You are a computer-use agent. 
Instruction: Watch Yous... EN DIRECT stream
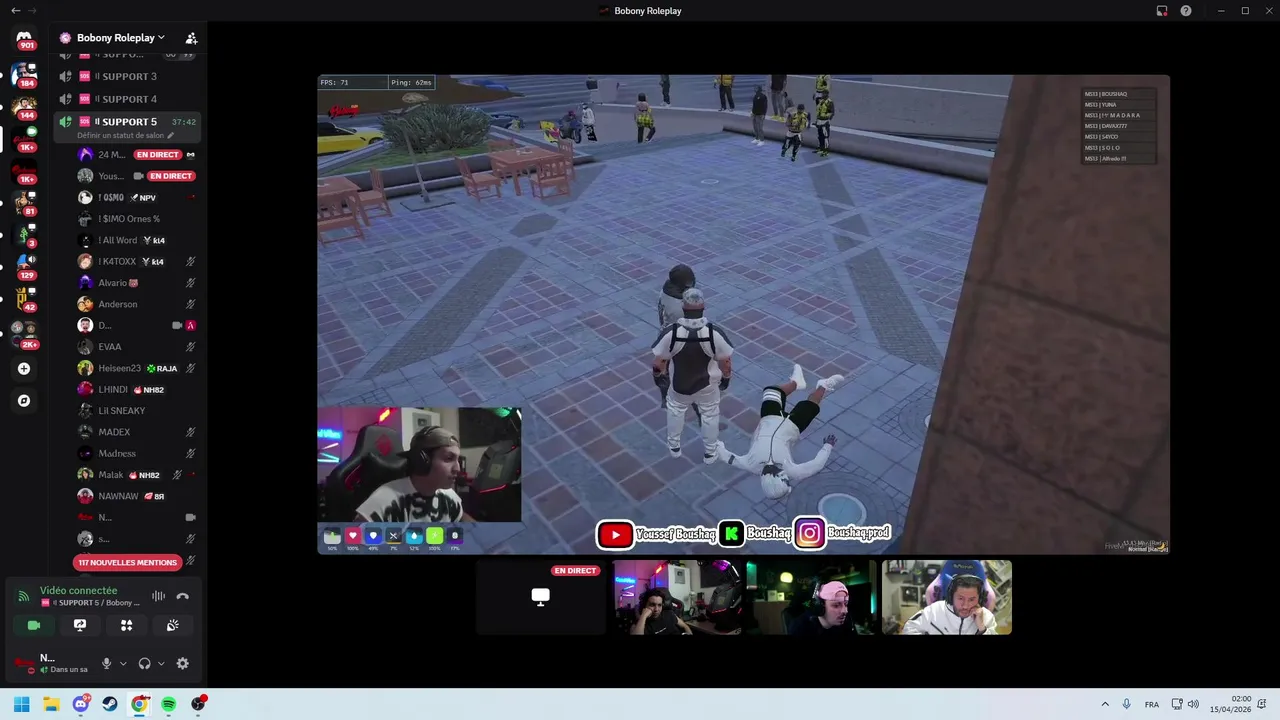pyautogui.click(x=137, y=176)
